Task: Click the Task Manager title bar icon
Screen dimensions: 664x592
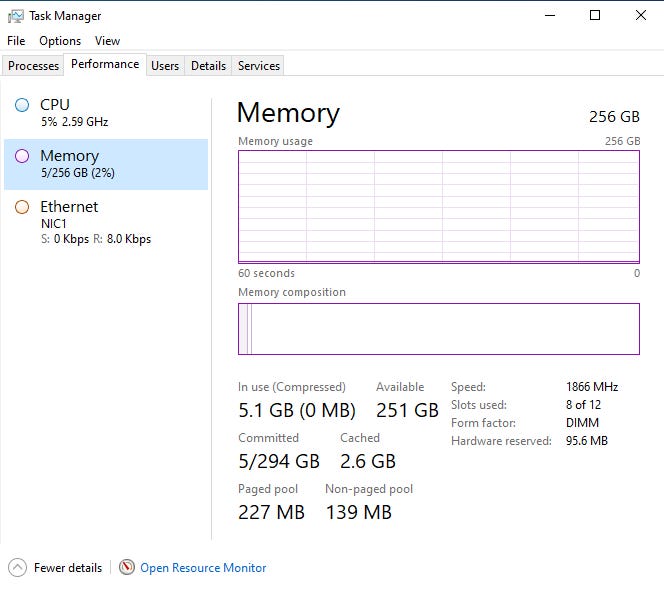Action: click(15, 16)
